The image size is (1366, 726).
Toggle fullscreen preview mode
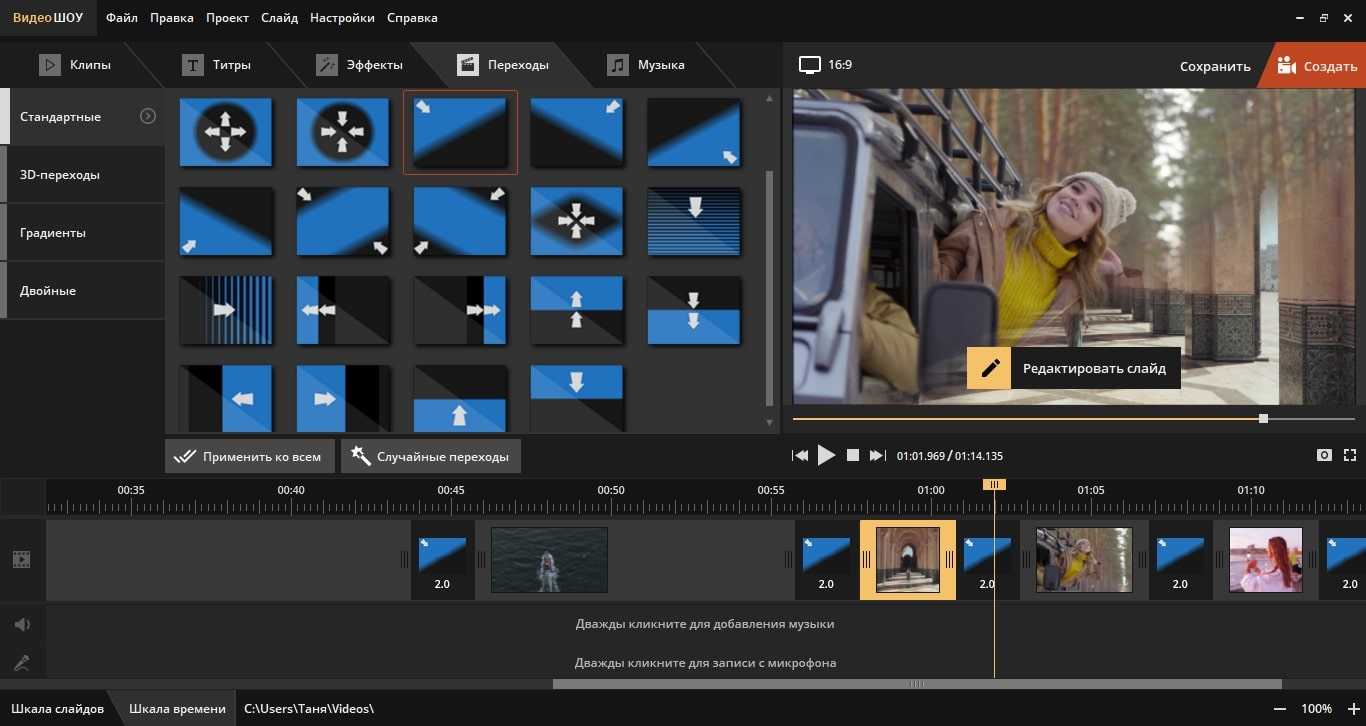[x=1349, y=456]
